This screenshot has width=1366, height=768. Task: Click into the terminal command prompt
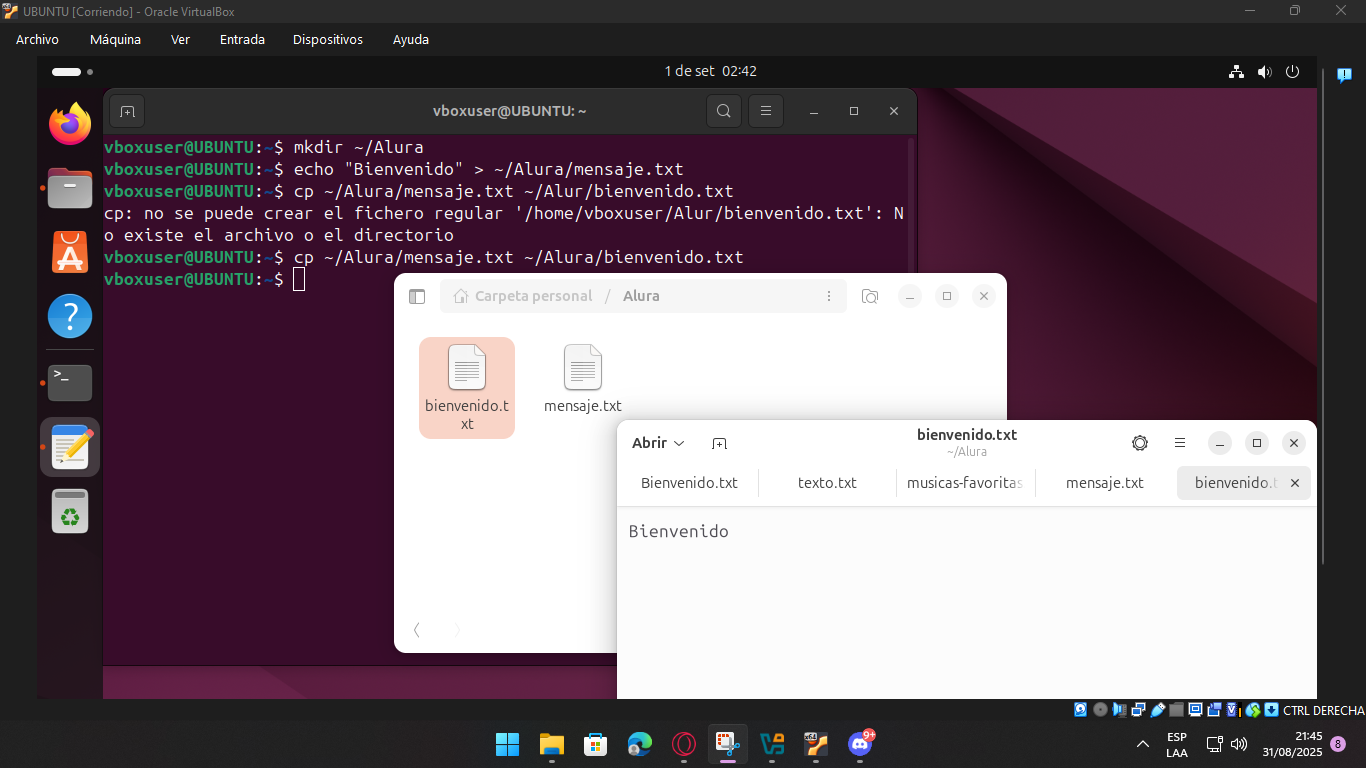click(299, 280)
